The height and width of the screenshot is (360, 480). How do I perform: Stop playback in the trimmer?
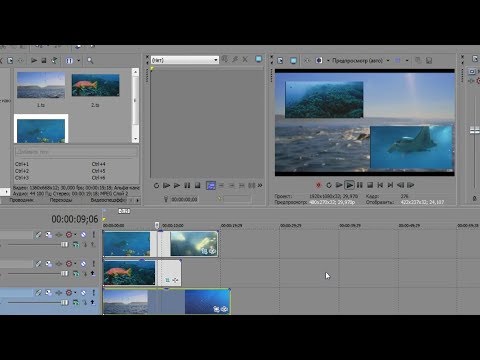pyautogui.click(x=197, y=185)
